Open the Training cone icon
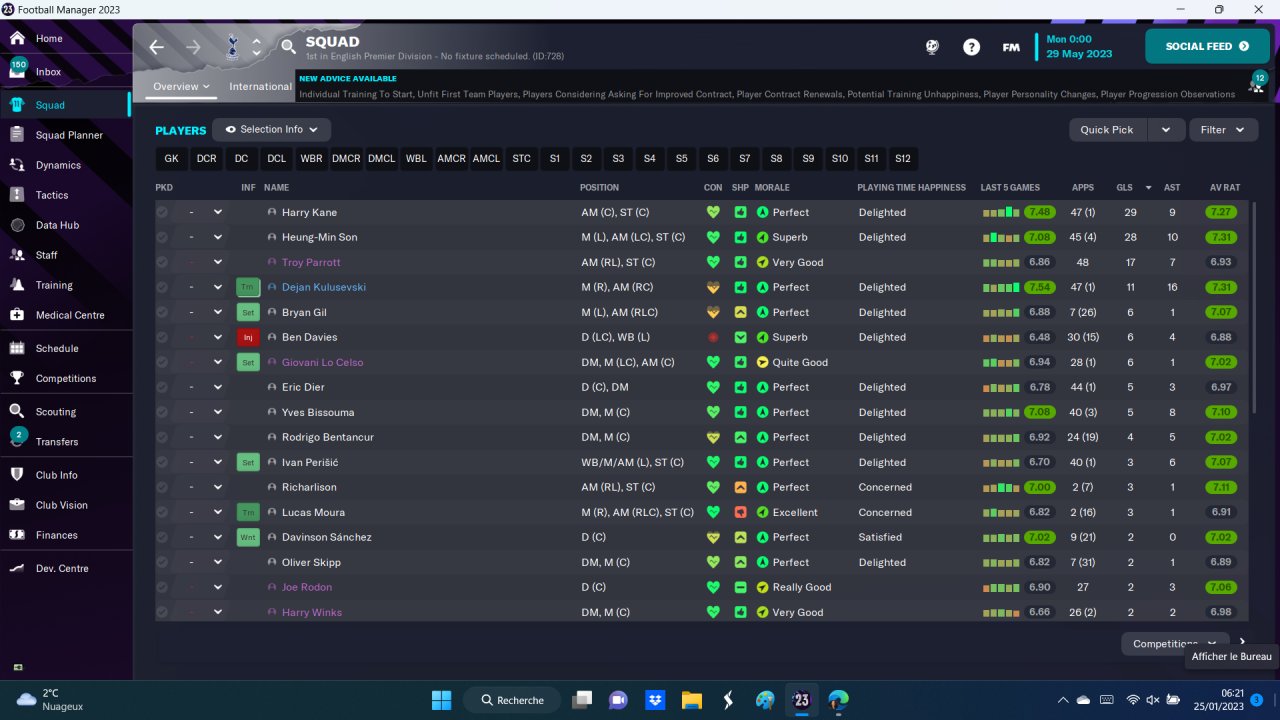Image resolution: width=1280 pixels, height=720 pixels. (17, 285)
